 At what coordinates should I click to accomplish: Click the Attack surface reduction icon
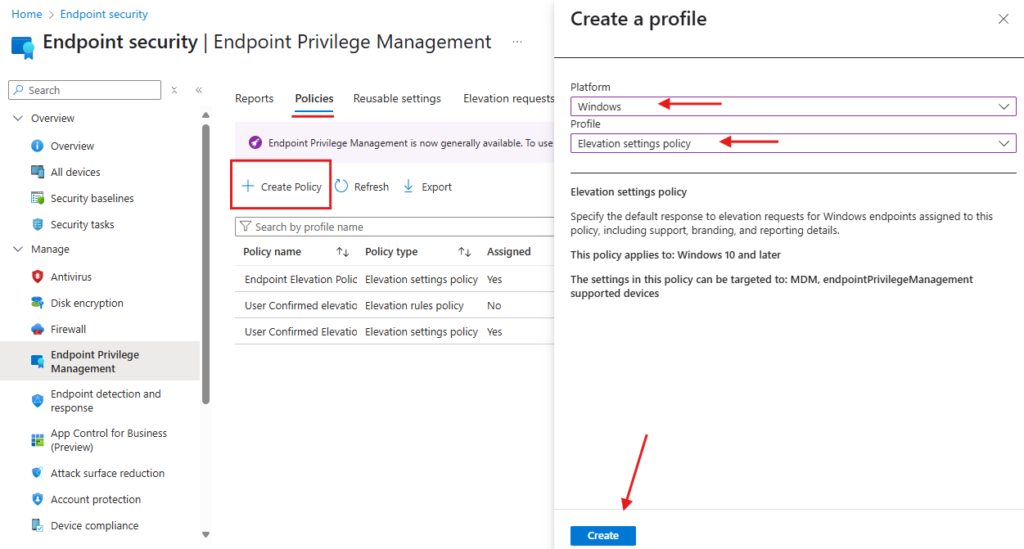click(x=37, y=473)
